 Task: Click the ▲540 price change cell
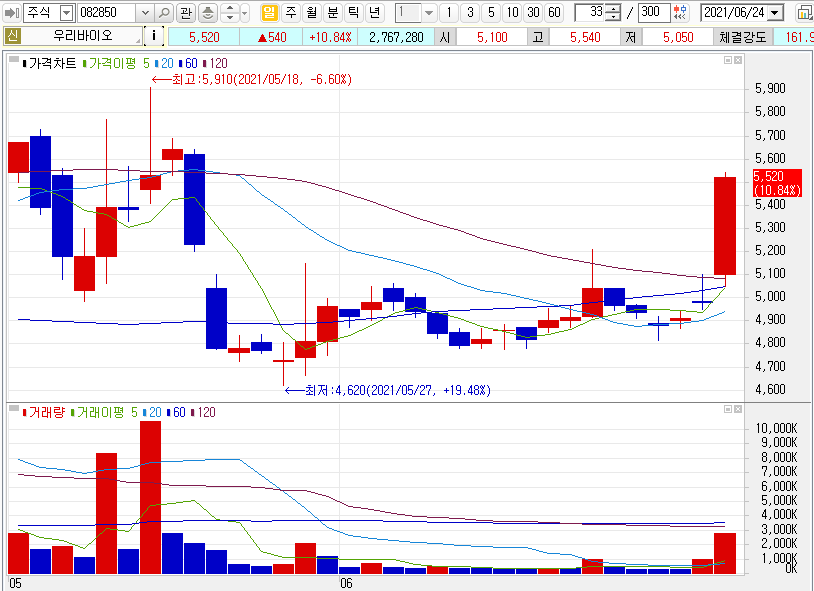271,37
